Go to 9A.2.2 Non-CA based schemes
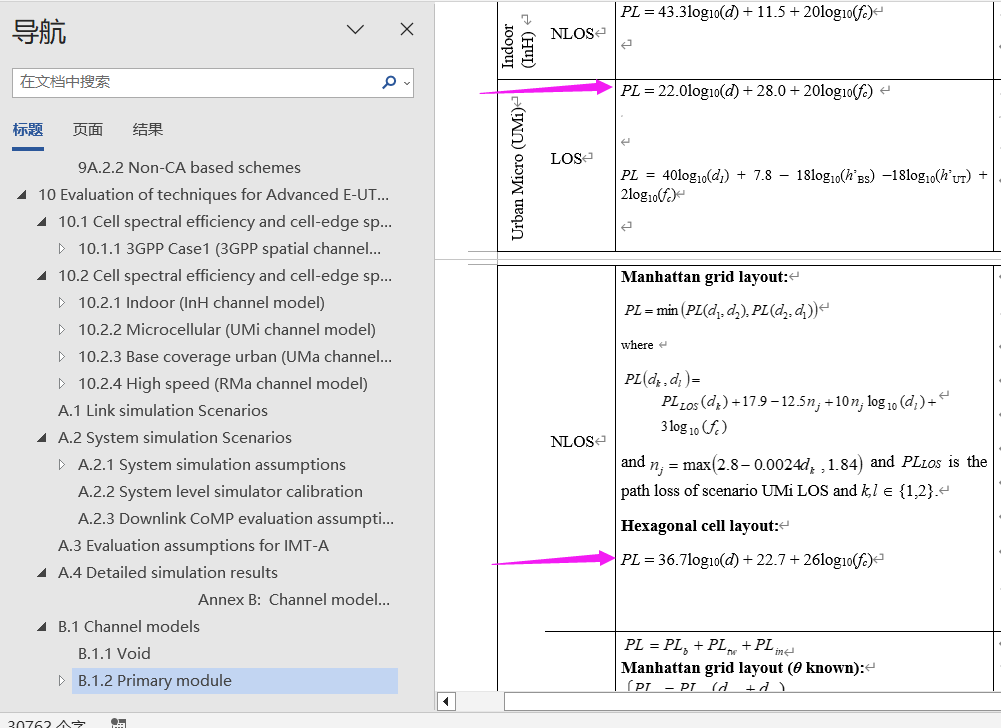Image resolution: width=1001 pixels, height=728 pixels. point(189,168)
